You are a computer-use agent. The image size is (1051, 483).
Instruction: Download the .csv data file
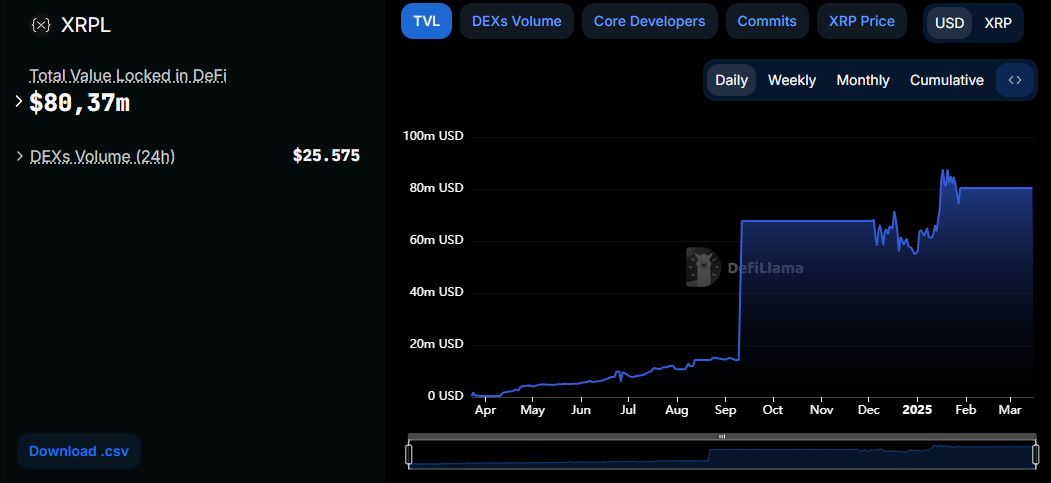79,451
